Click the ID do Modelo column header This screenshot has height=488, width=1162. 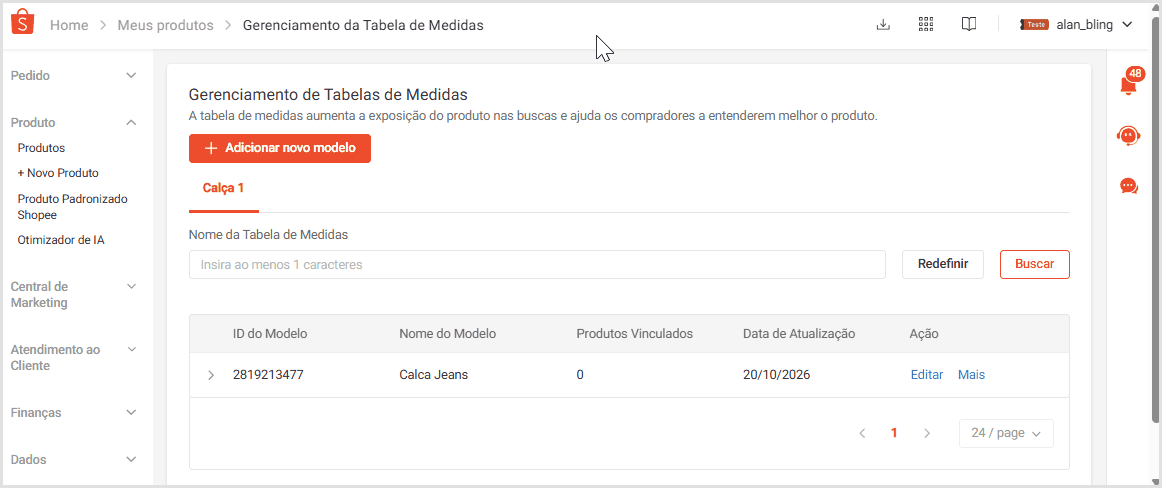270,334
